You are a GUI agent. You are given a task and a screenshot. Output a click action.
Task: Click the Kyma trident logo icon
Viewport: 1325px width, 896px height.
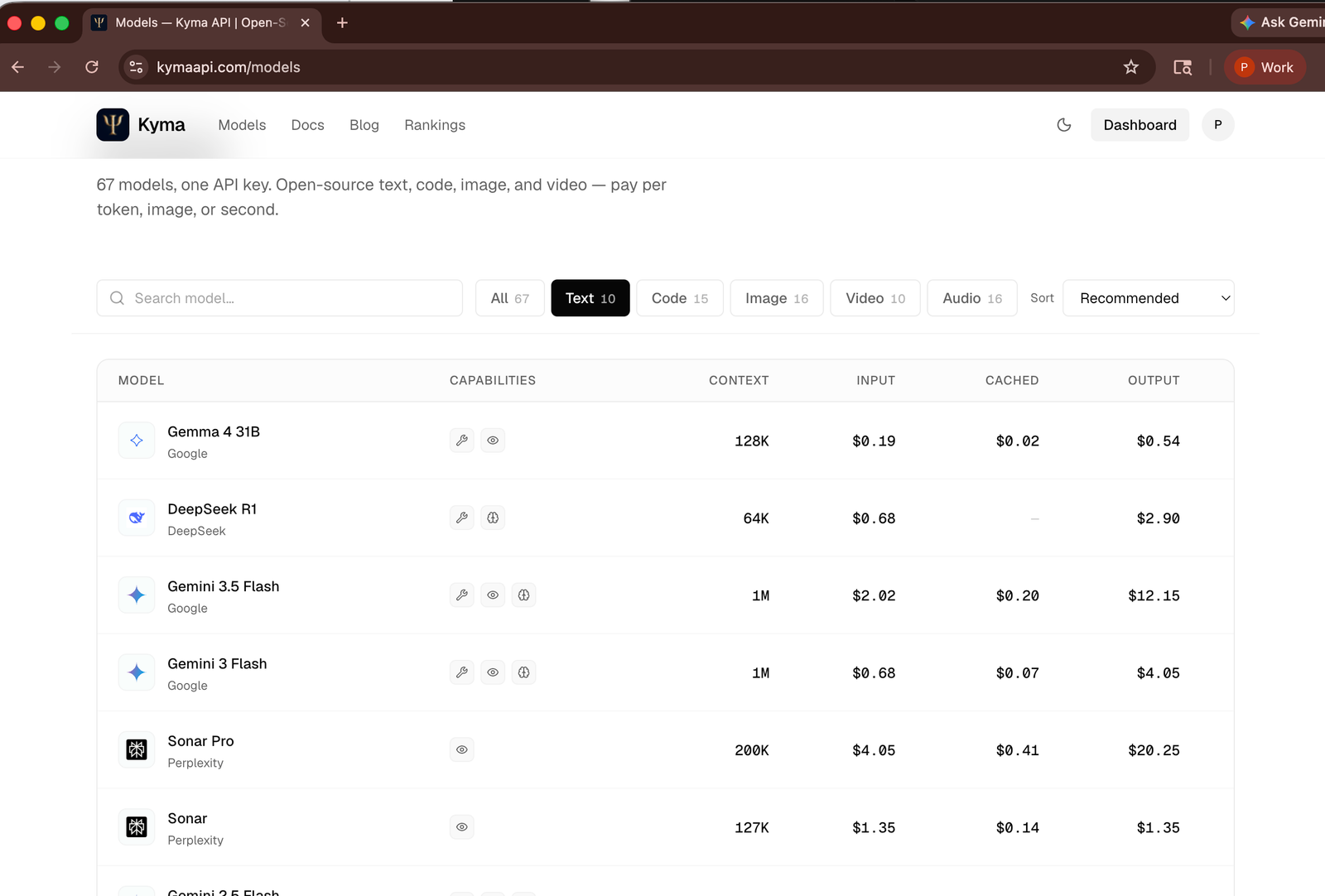point(113,125)
